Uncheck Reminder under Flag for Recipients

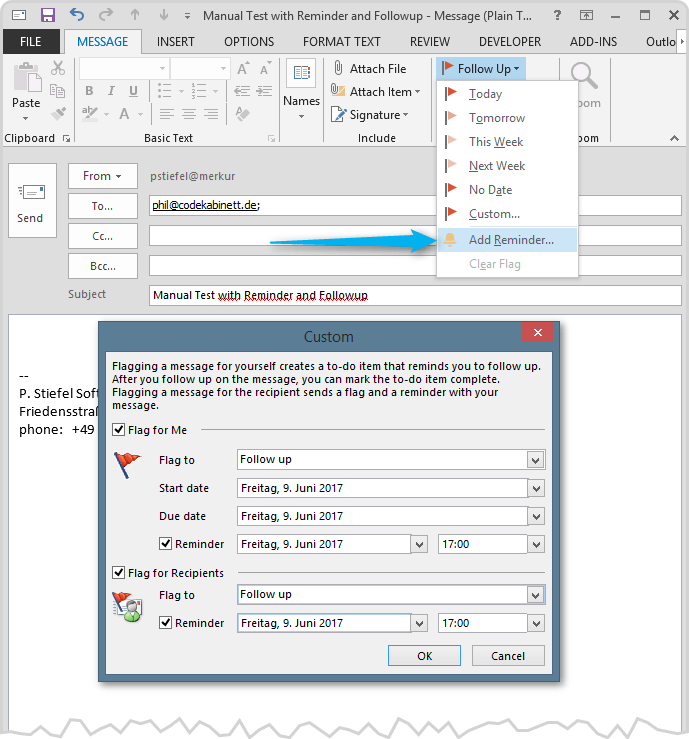165,623
